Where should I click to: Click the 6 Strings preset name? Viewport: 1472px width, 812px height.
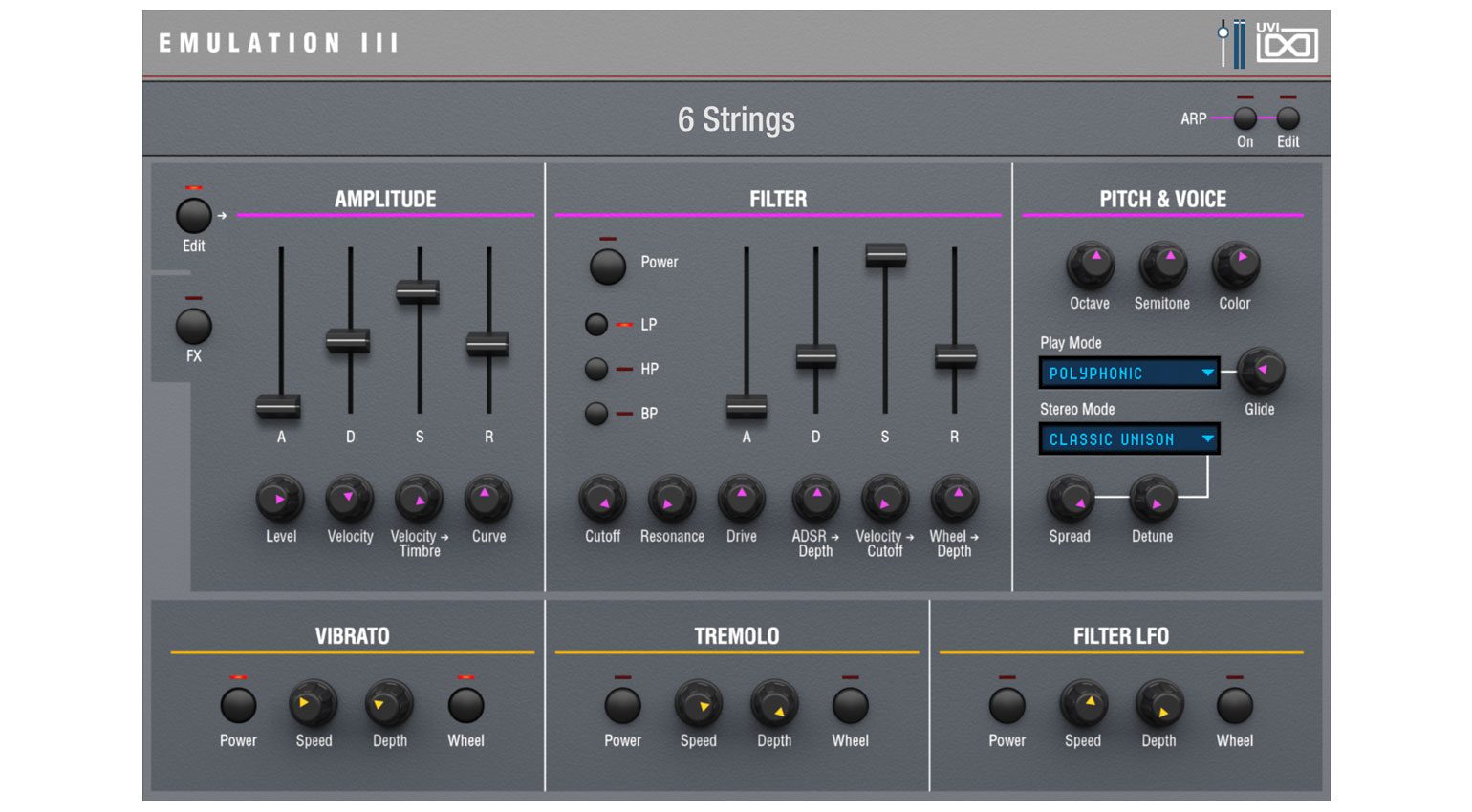click(736, 119)
